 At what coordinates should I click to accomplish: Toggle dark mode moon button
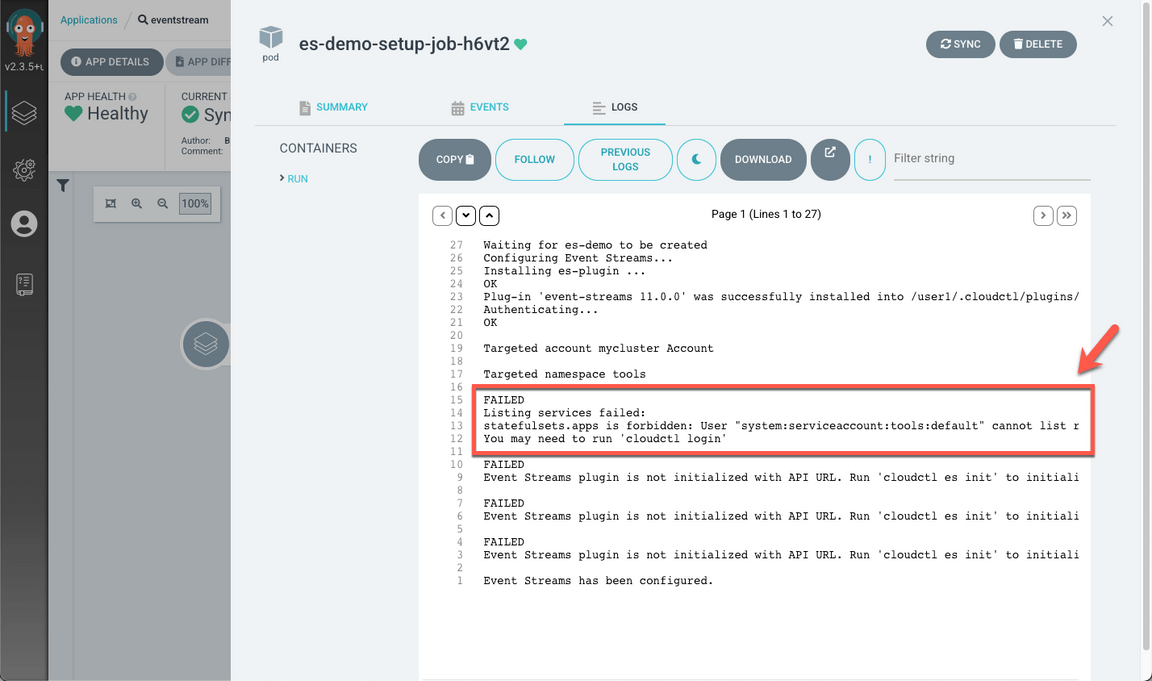click(697, 159)
